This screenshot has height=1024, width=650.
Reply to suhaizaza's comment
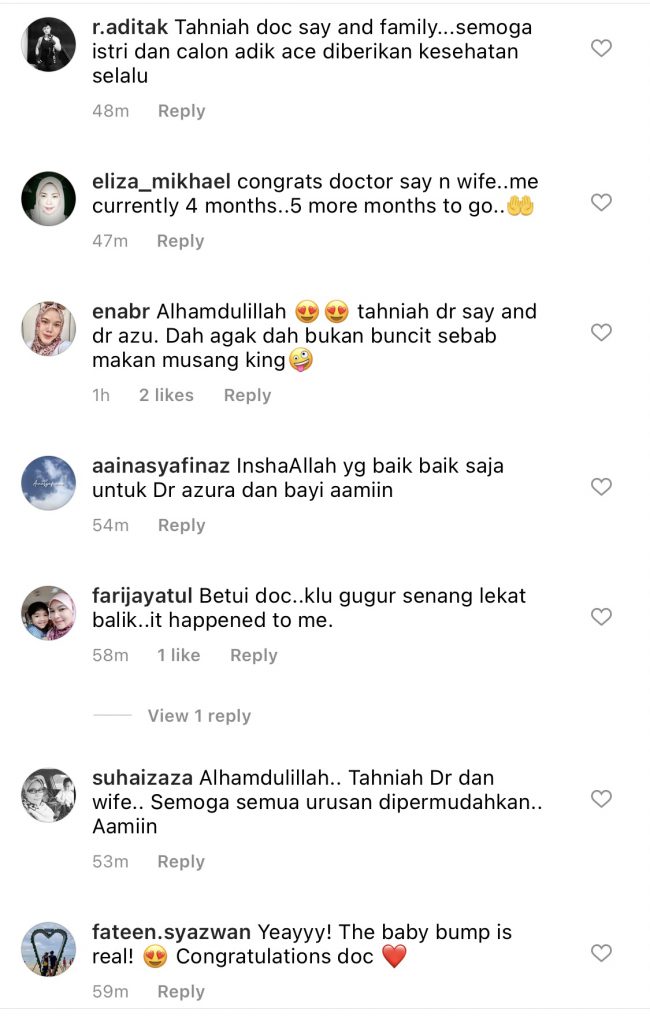coord(181,861)
